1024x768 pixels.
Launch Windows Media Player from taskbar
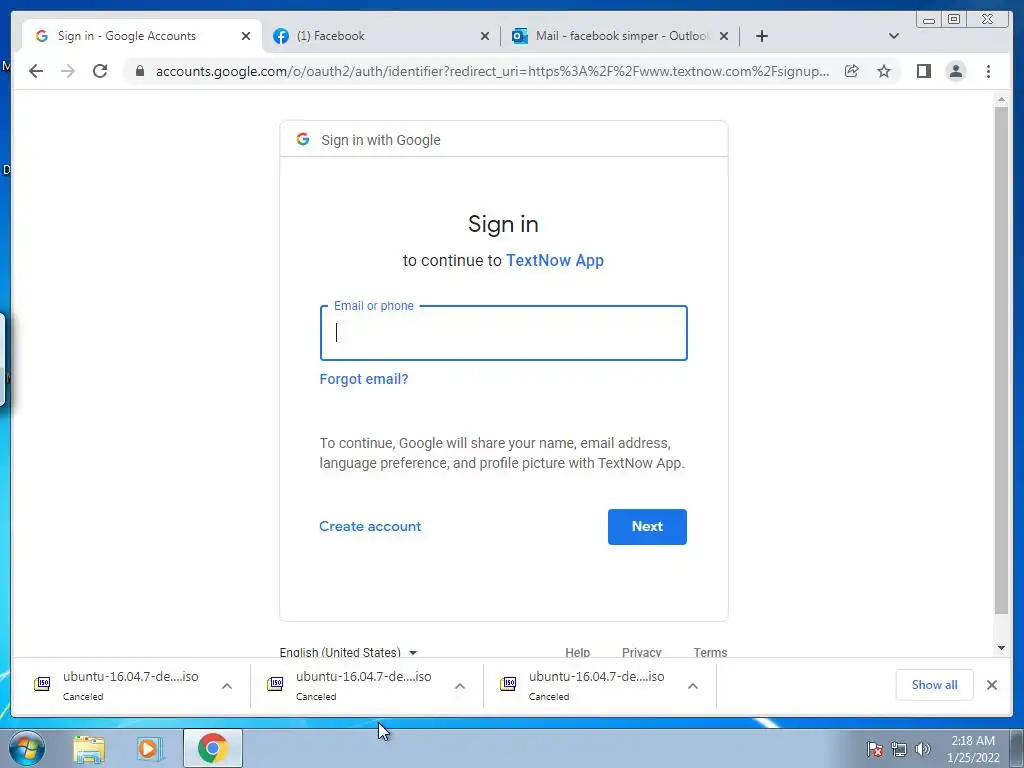click(x=150, y=748)
